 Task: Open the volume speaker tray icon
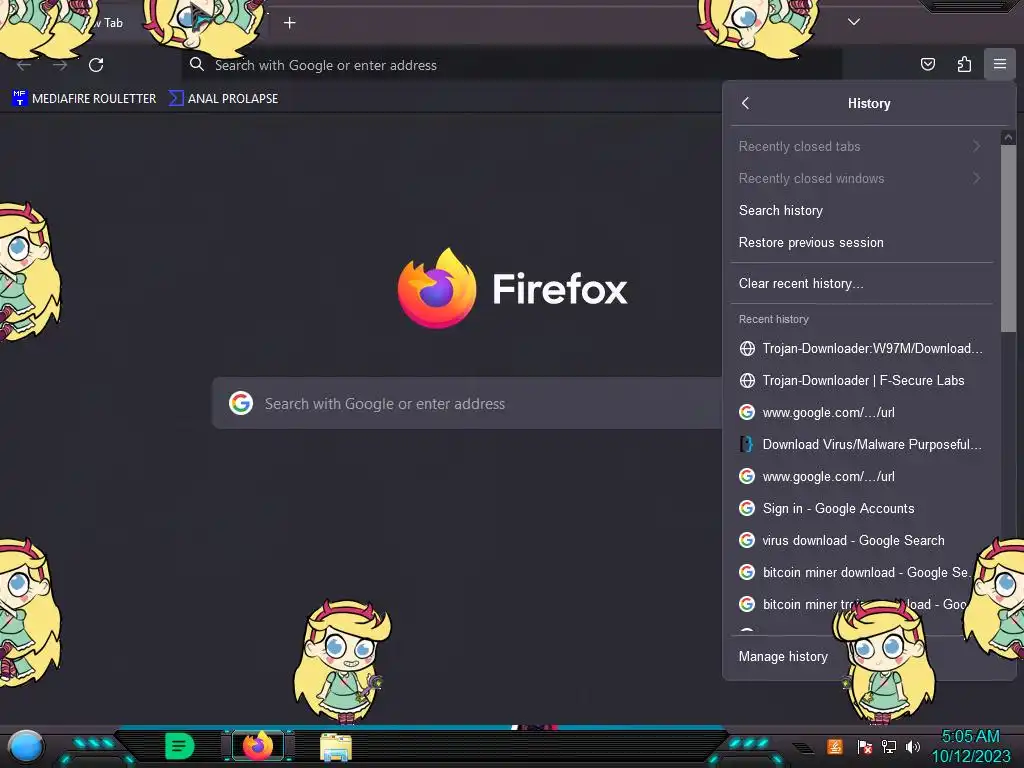[913, 746]
